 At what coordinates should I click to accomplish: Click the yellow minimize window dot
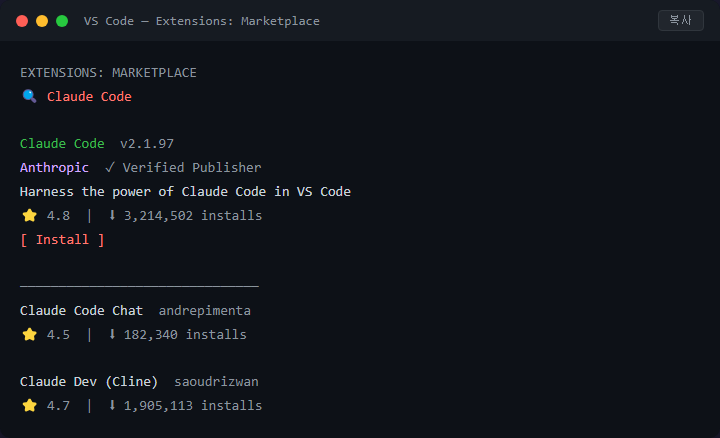(42, 21)
